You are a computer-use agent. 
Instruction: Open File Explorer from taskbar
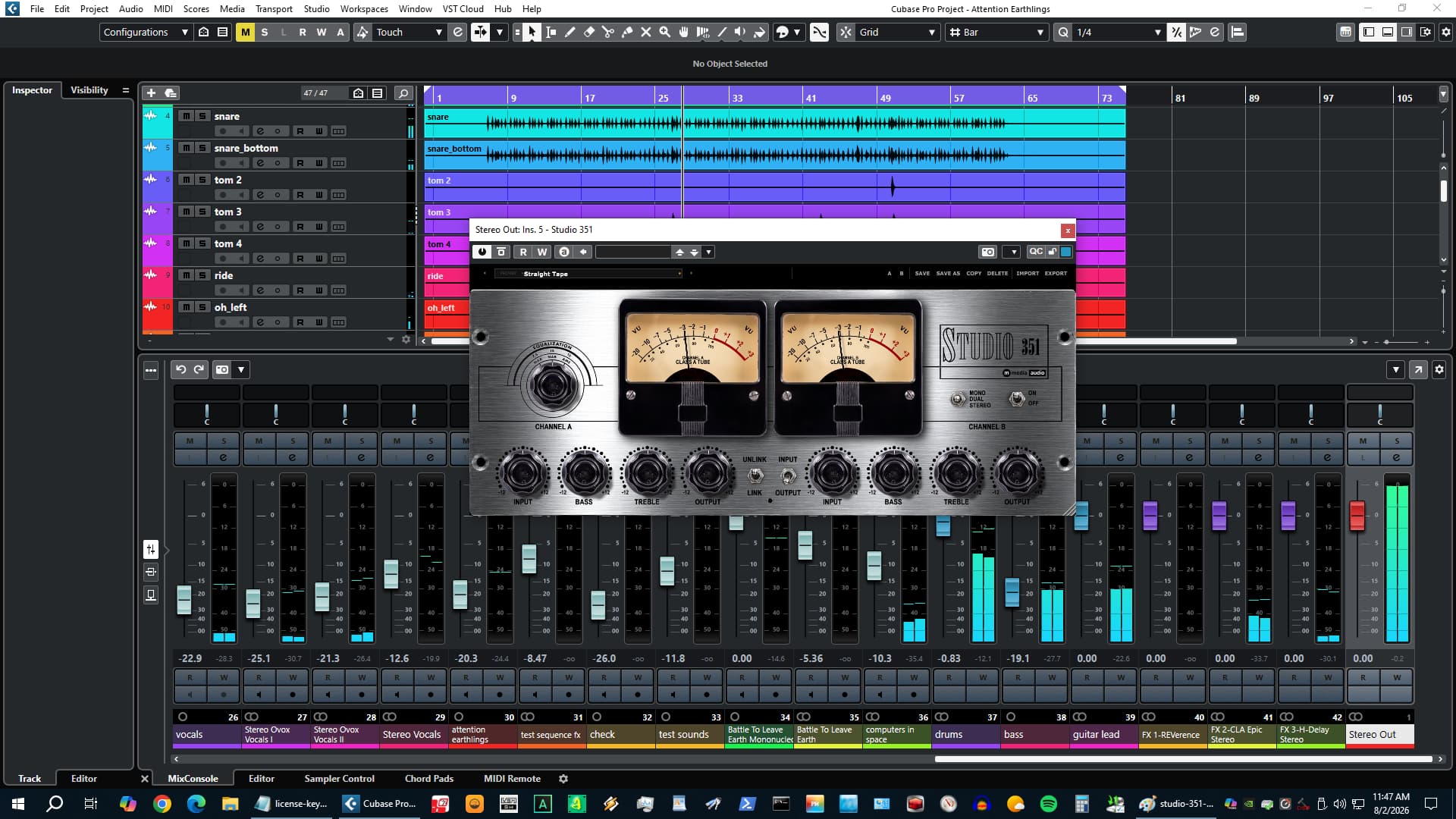(x=230, y=804)
